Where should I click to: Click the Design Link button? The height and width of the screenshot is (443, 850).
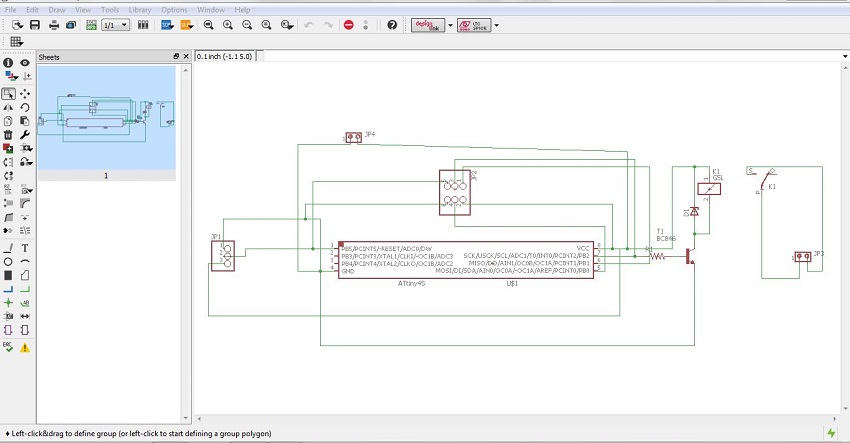pos(428,25)
